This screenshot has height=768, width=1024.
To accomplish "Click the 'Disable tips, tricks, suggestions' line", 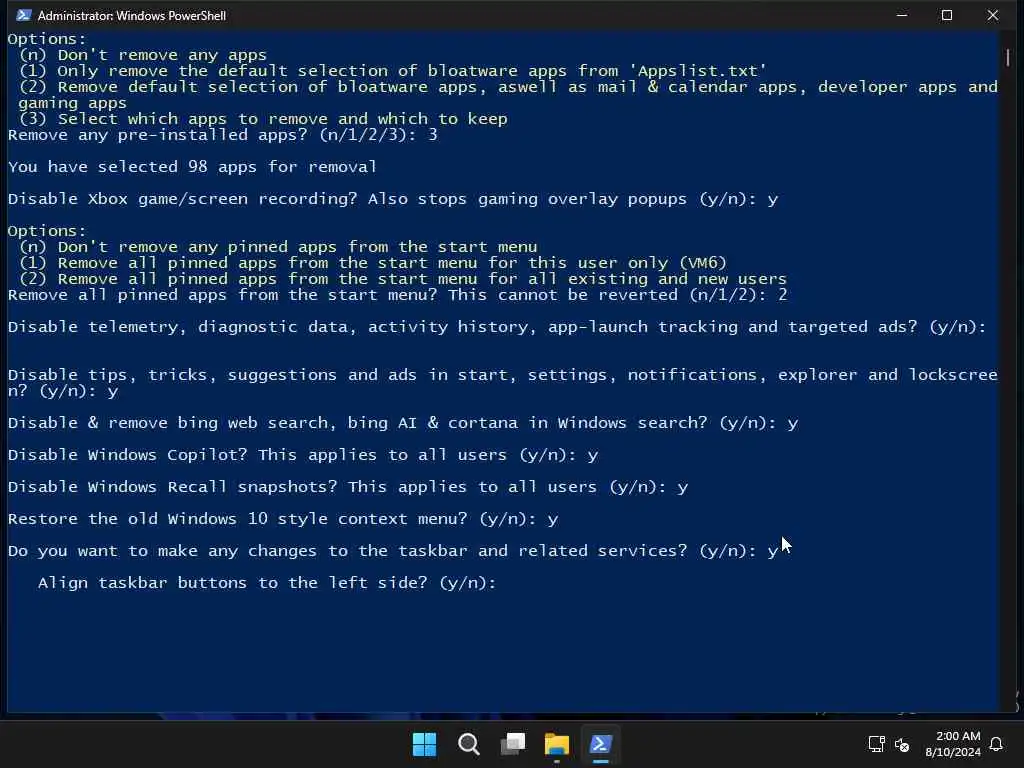I will click(x=503, y=383).
